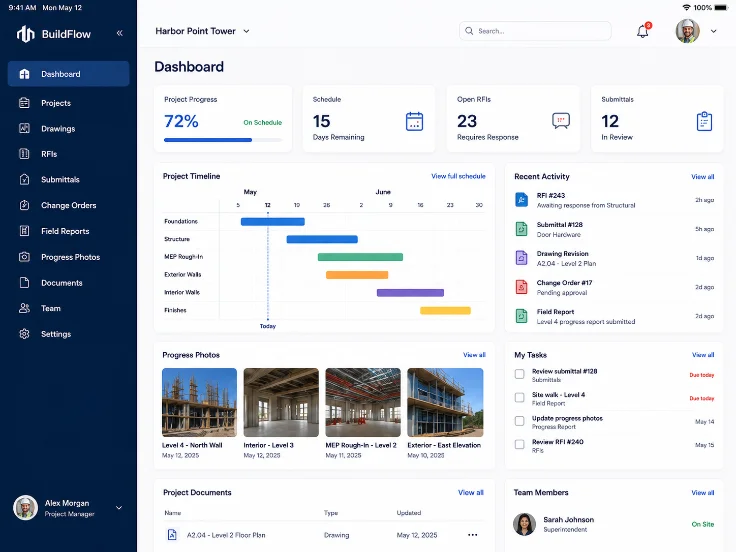Click the Structure timeline bar
Image resolution: width=736 pixels, height=552 pixels.
click(322, 239)
